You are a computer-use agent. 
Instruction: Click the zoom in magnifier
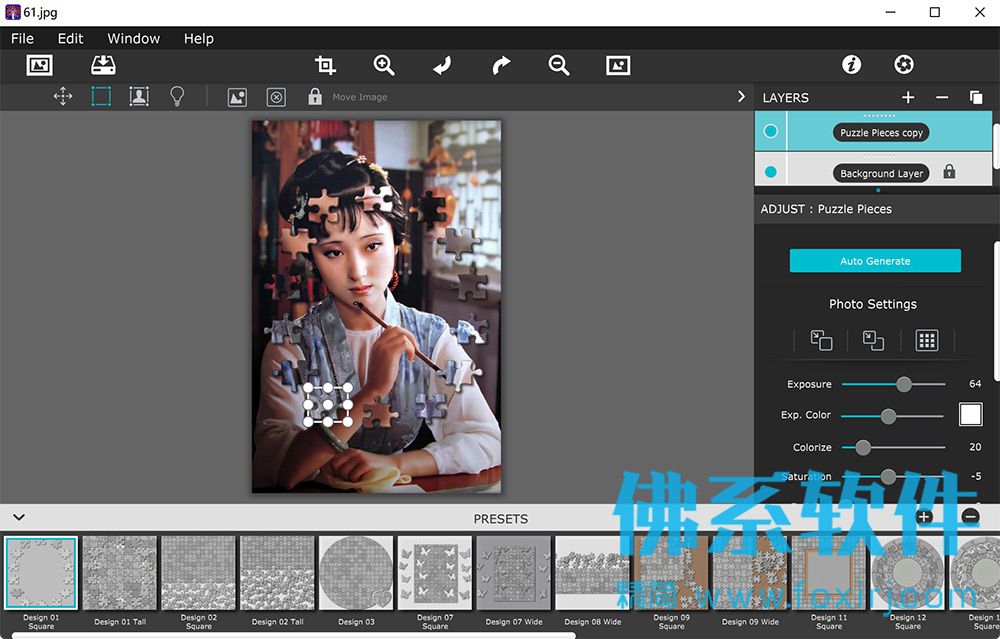(383, 65)
